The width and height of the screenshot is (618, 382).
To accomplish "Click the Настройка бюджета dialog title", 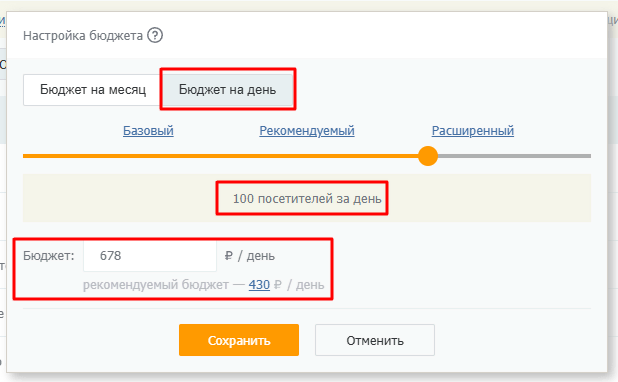I will tap(83, 35).
